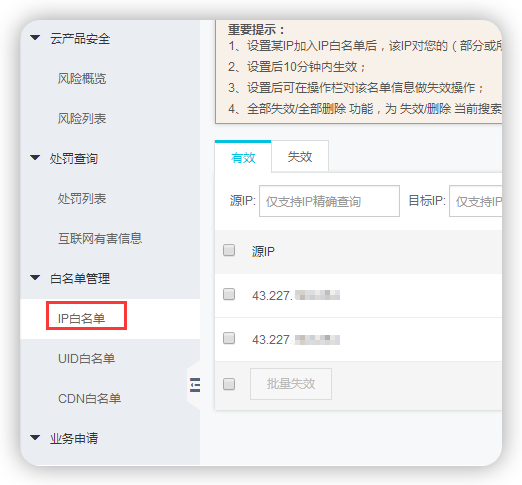
Task: Click the 白名单管理 section title
Action: [x=80, y=279]
